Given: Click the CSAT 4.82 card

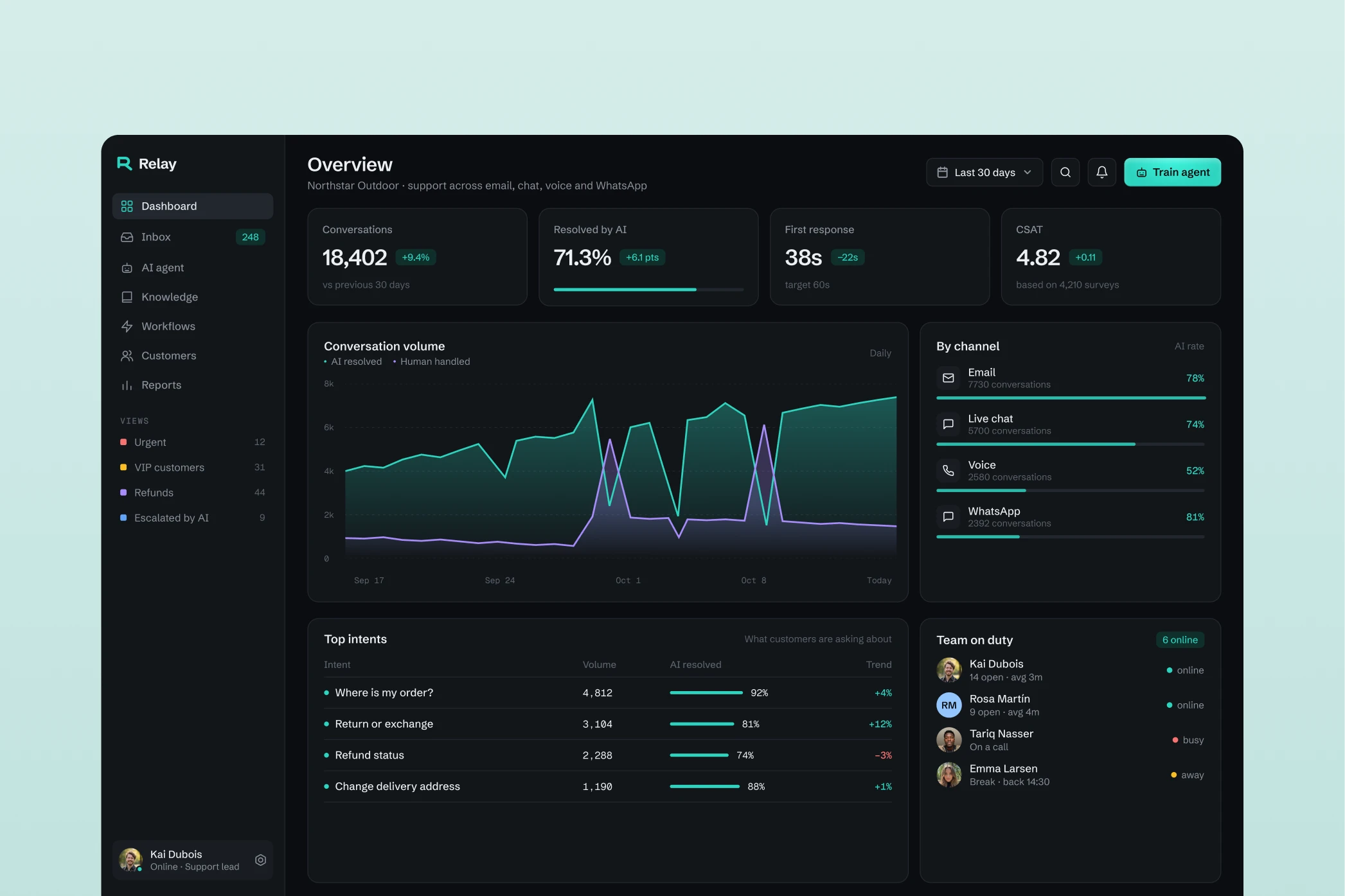Looking at the screenshot, I should 1110,257.
